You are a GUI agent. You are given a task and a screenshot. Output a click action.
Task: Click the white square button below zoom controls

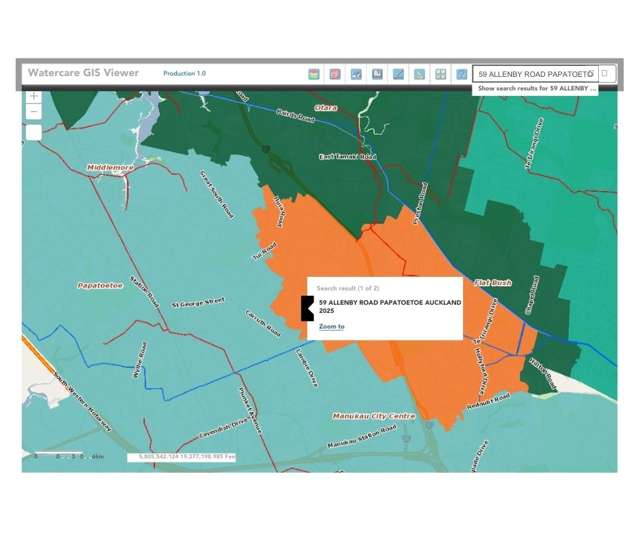pyautogui.click(x=34, y=132)
